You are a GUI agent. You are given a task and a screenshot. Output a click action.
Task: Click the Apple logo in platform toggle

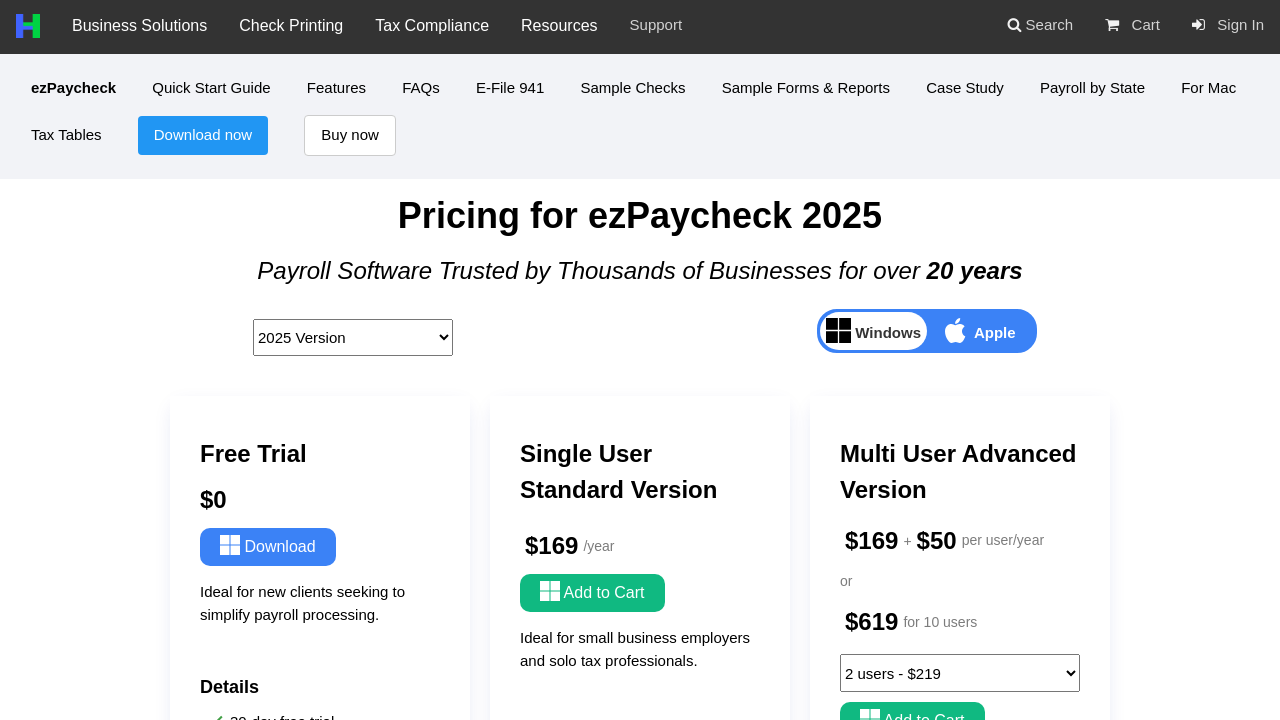click(x=955, y=331)
